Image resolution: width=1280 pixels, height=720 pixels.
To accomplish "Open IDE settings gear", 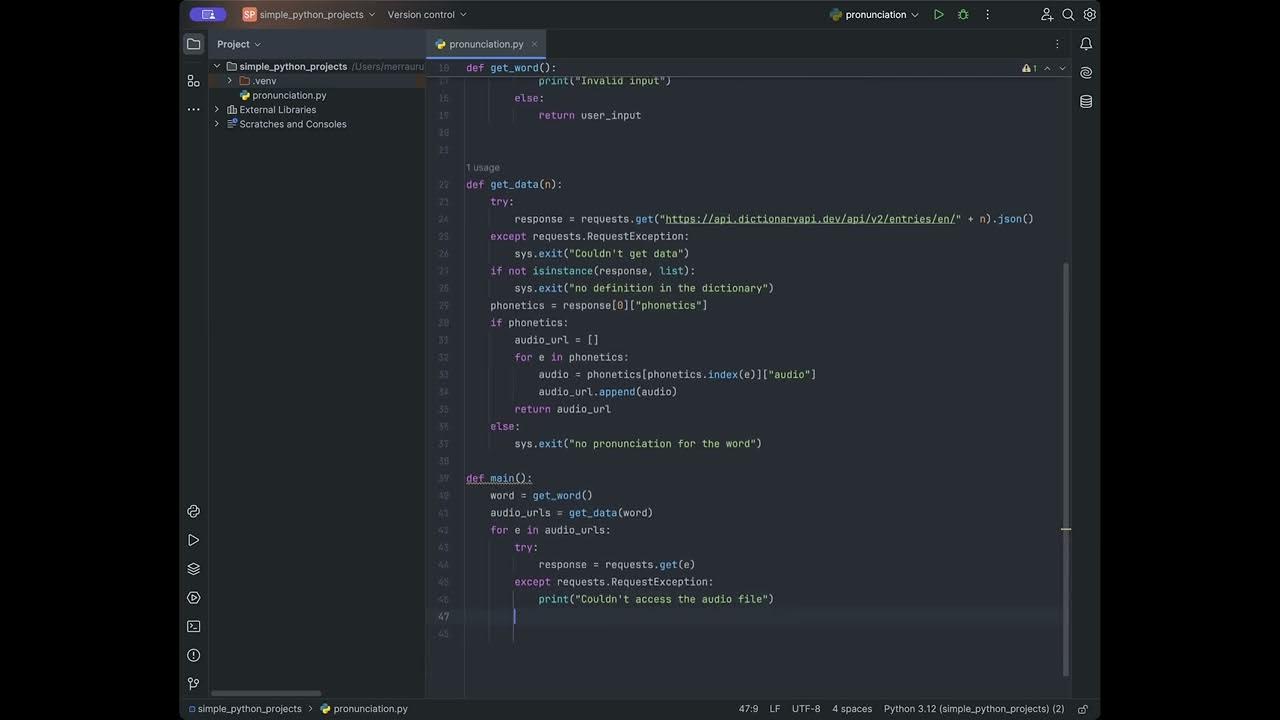I will pos(1090,15).
